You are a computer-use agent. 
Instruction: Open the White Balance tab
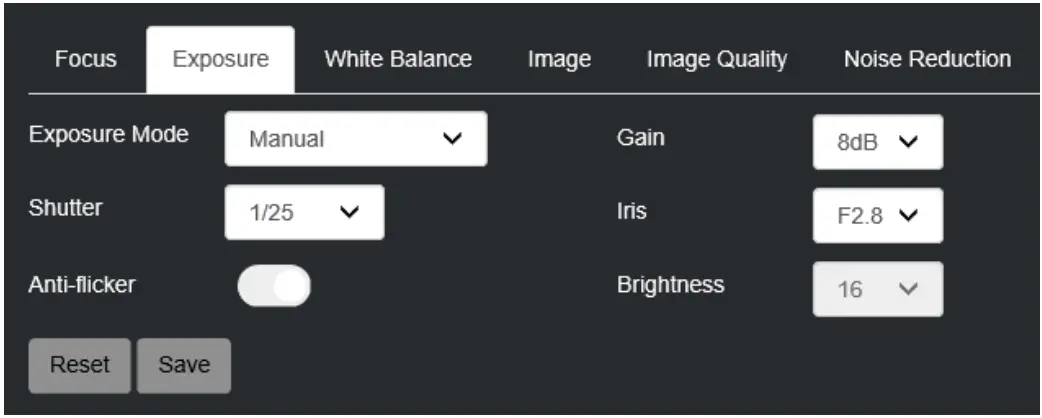click(398, 59)
